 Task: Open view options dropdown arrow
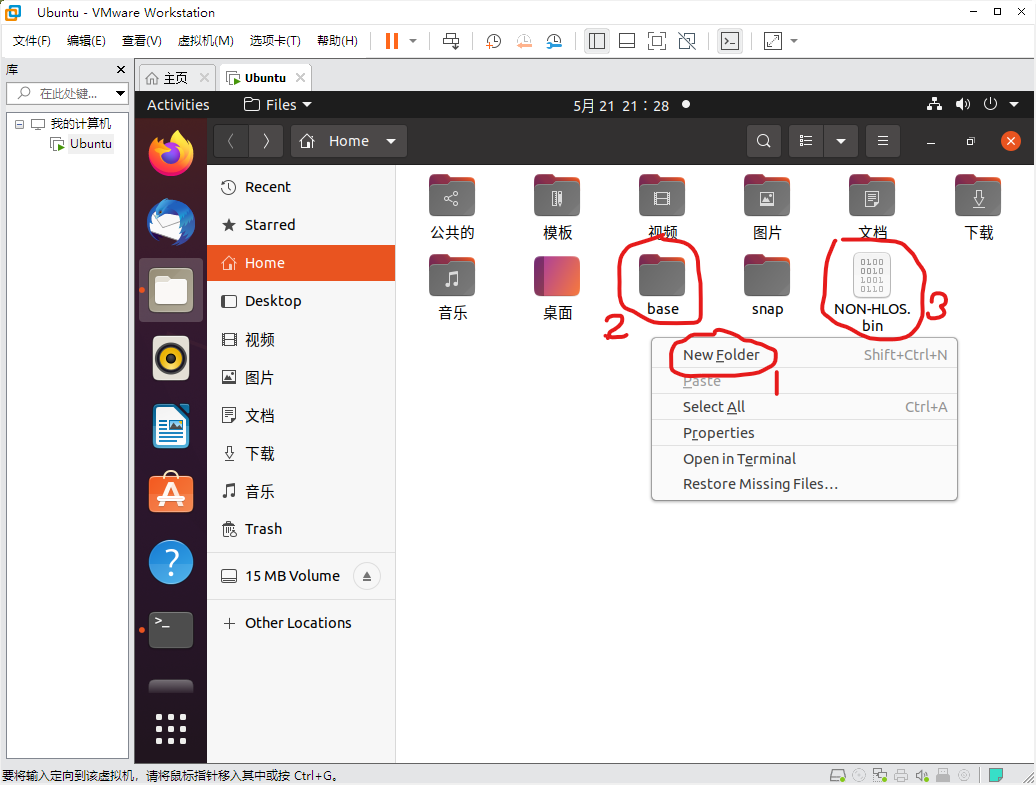[841, 141]
